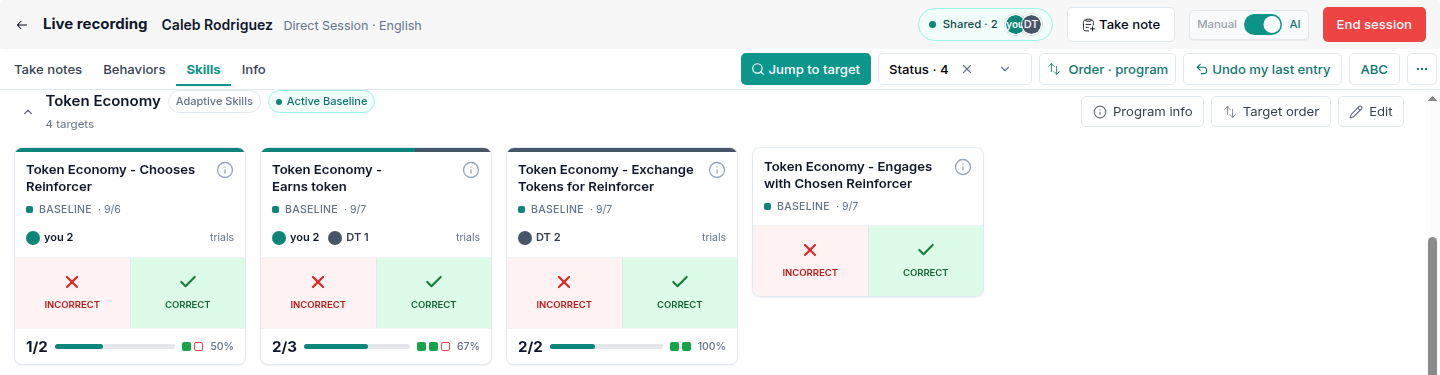Viewport: 1440px width, 375px height.
Task: Open info for Chooses Reinforcer target
Action: point(225,170)
